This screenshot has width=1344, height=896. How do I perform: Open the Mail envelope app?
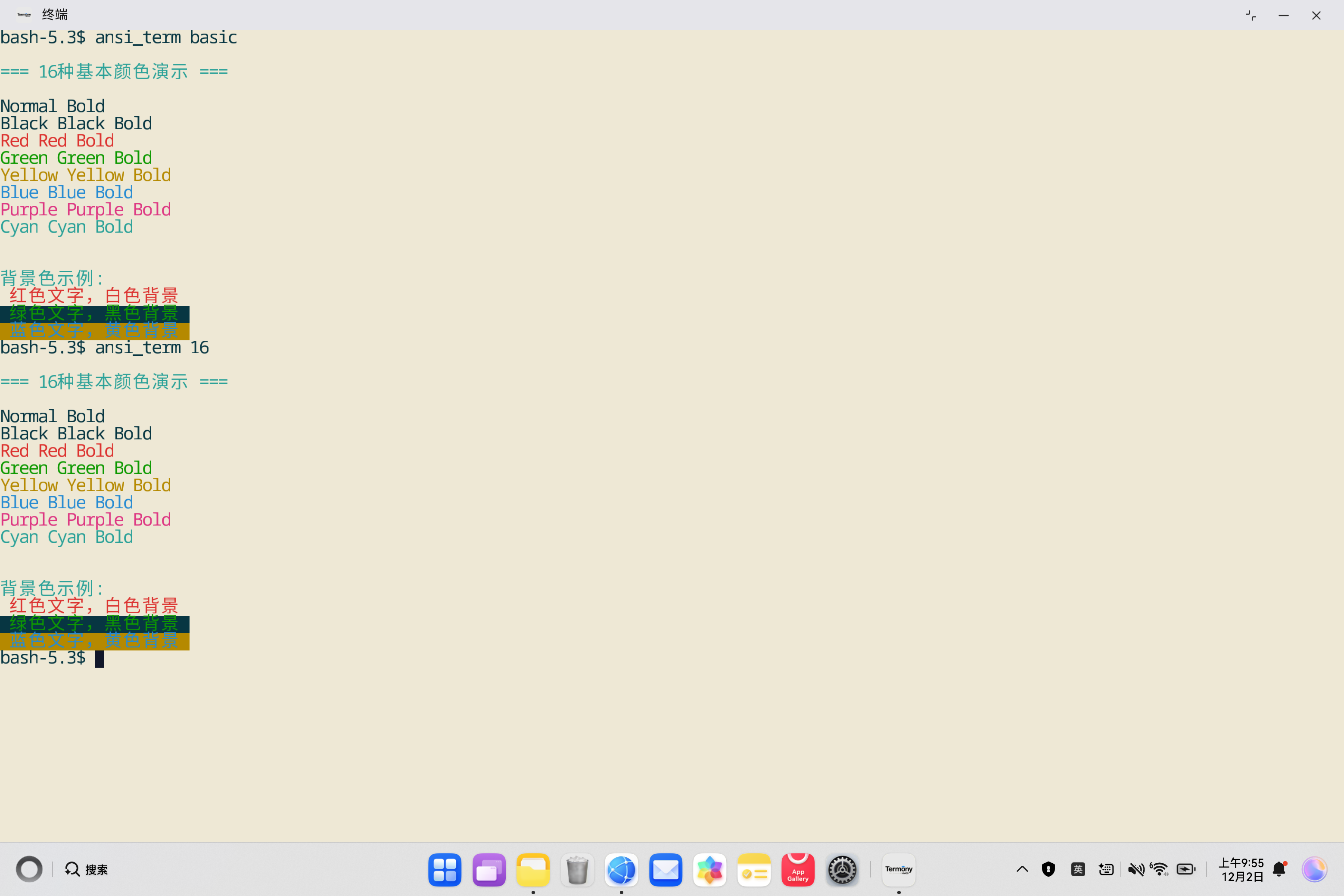click(665, 869)
